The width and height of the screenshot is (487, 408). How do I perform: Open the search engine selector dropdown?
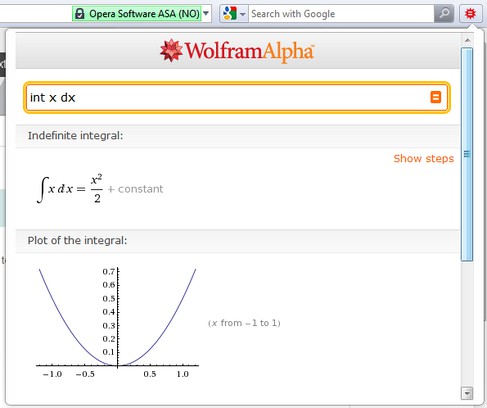pos(243,14)
